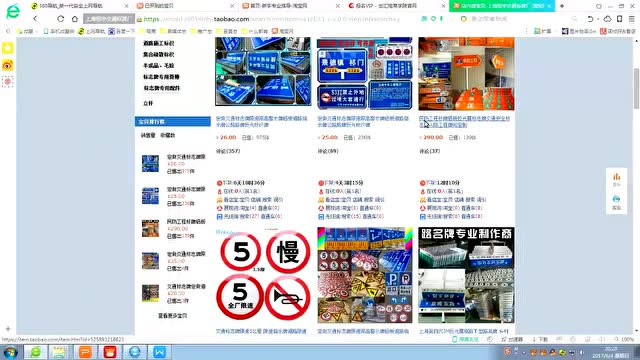Open first ranking item thumbnail priced 26.00
This screenshot has width=640, height=360.
tap(150, 164)
